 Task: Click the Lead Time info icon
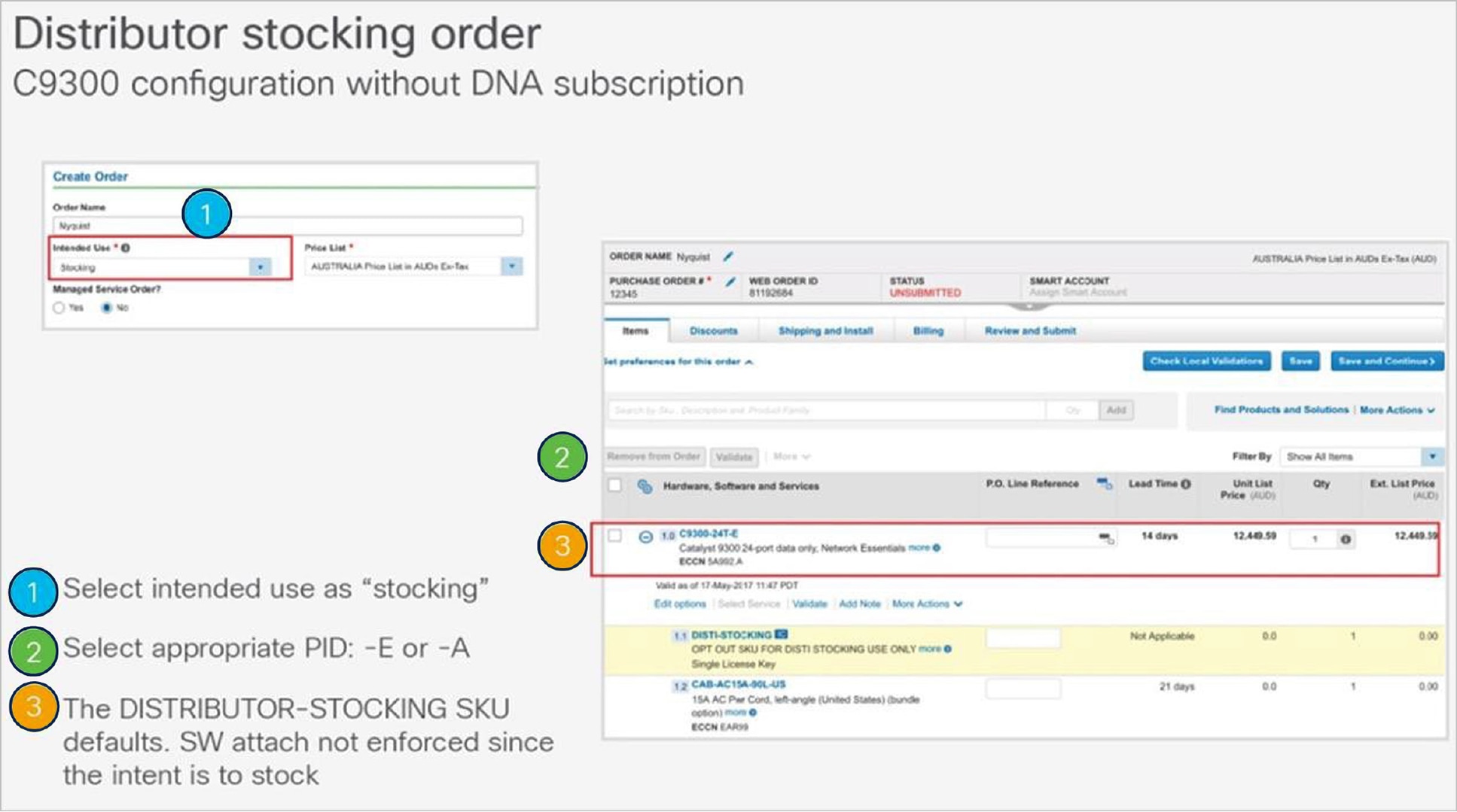click(1186, 484)
